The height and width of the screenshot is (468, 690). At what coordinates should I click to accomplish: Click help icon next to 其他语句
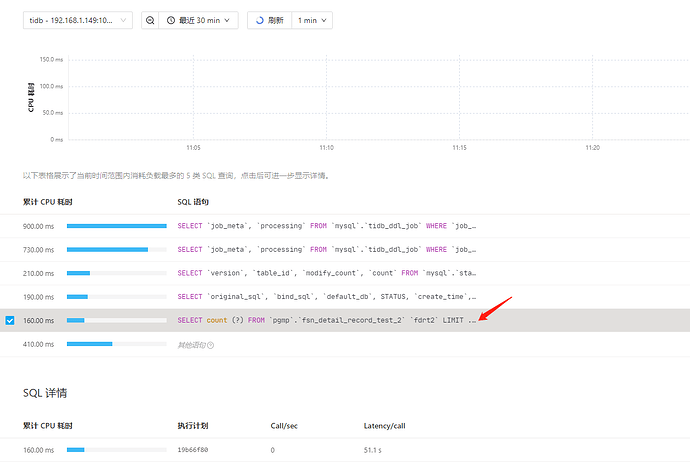[211, 345]
